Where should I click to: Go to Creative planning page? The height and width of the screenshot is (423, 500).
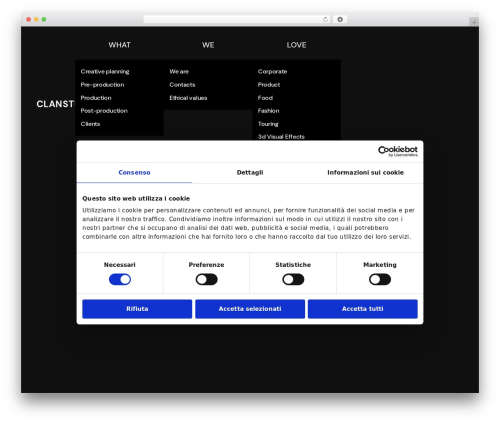click(105, 72)
